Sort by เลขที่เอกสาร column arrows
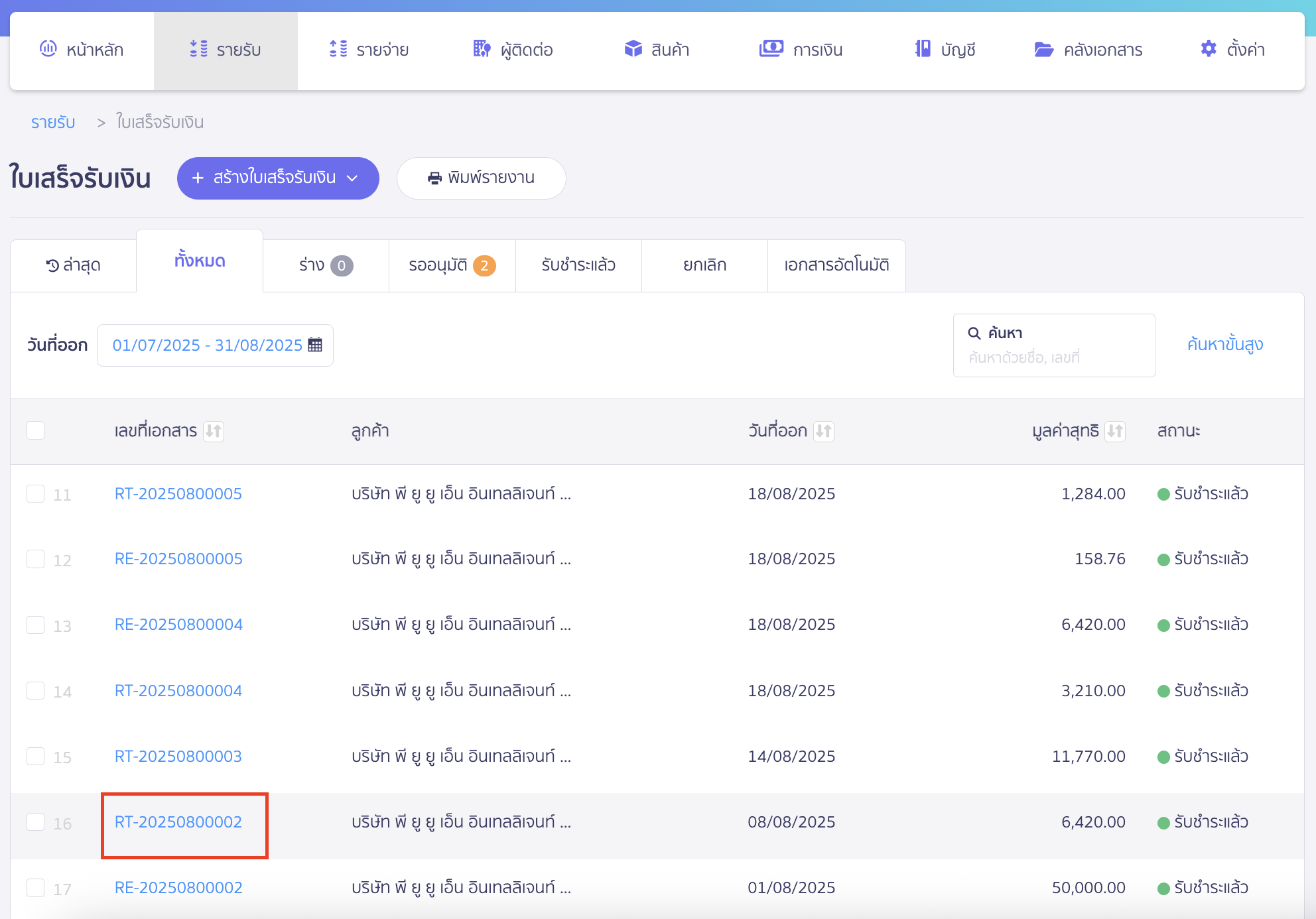This screenshot has width=1316, height=919. (214, 431)
